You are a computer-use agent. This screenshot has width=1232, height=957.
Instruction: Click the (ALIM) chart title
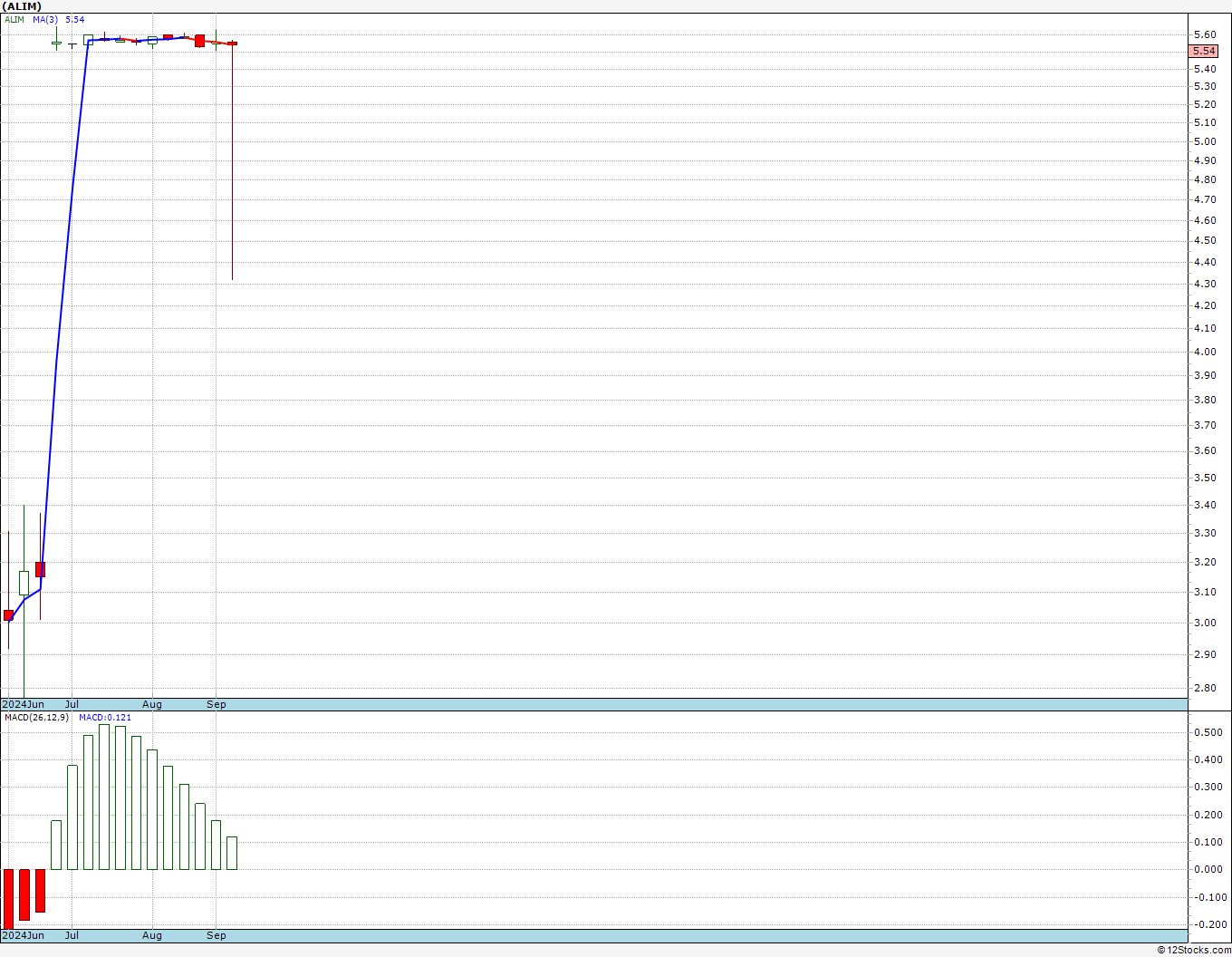point(22,6)
